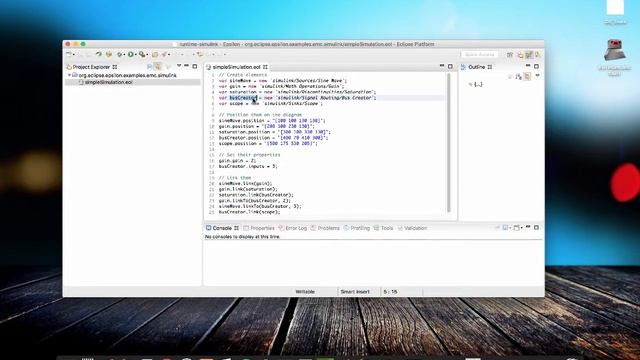Viewport: 640px width, 360px height.
Task: Click the 'gain.gain = 2;' line
Action: click(237, 161)
